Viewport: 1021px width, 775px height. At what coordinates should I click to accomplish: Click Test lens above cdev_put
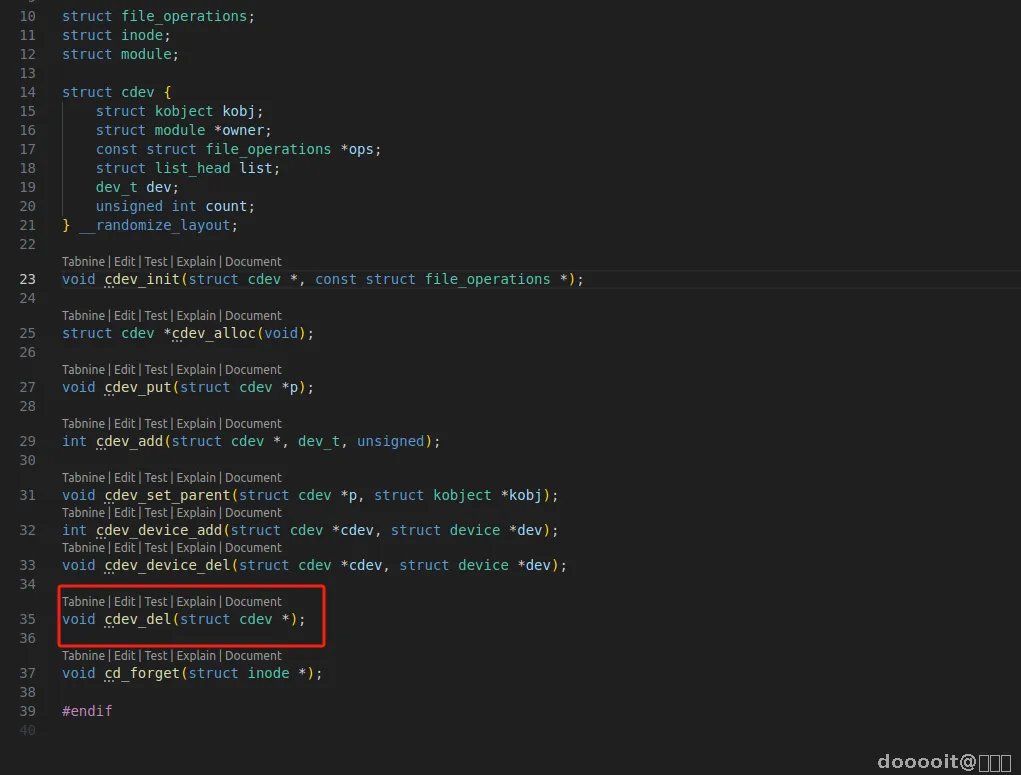[x=156, y=369]
